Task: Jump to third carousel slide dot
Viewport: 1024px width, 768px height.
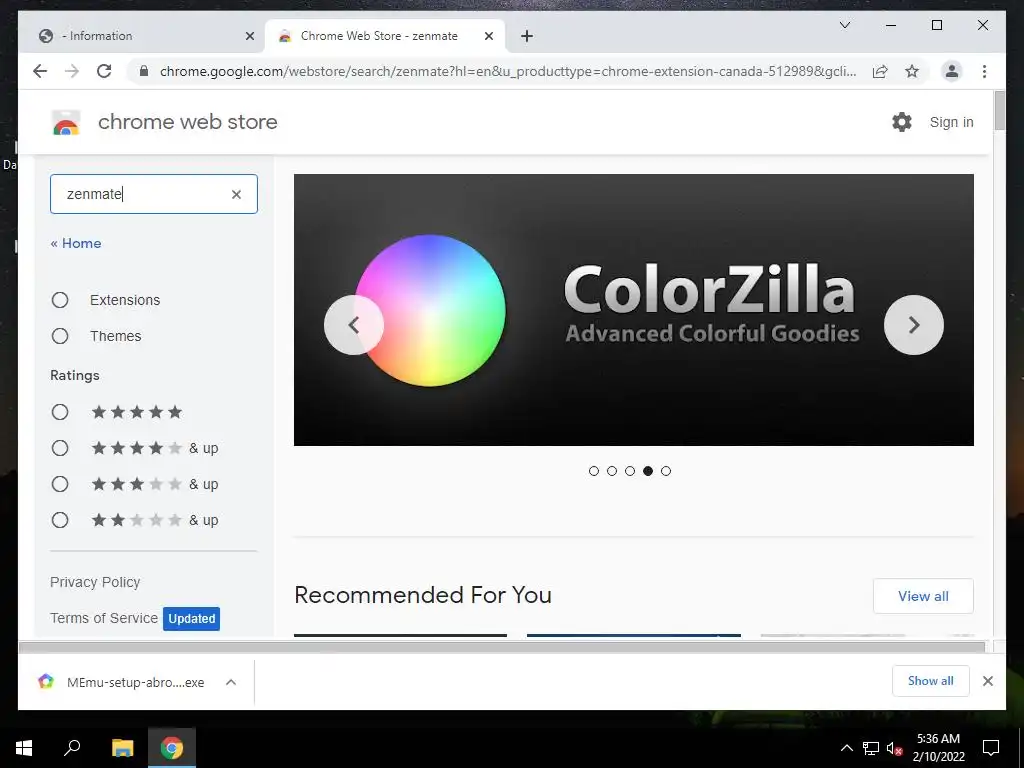Action: [x=630, y=471]
